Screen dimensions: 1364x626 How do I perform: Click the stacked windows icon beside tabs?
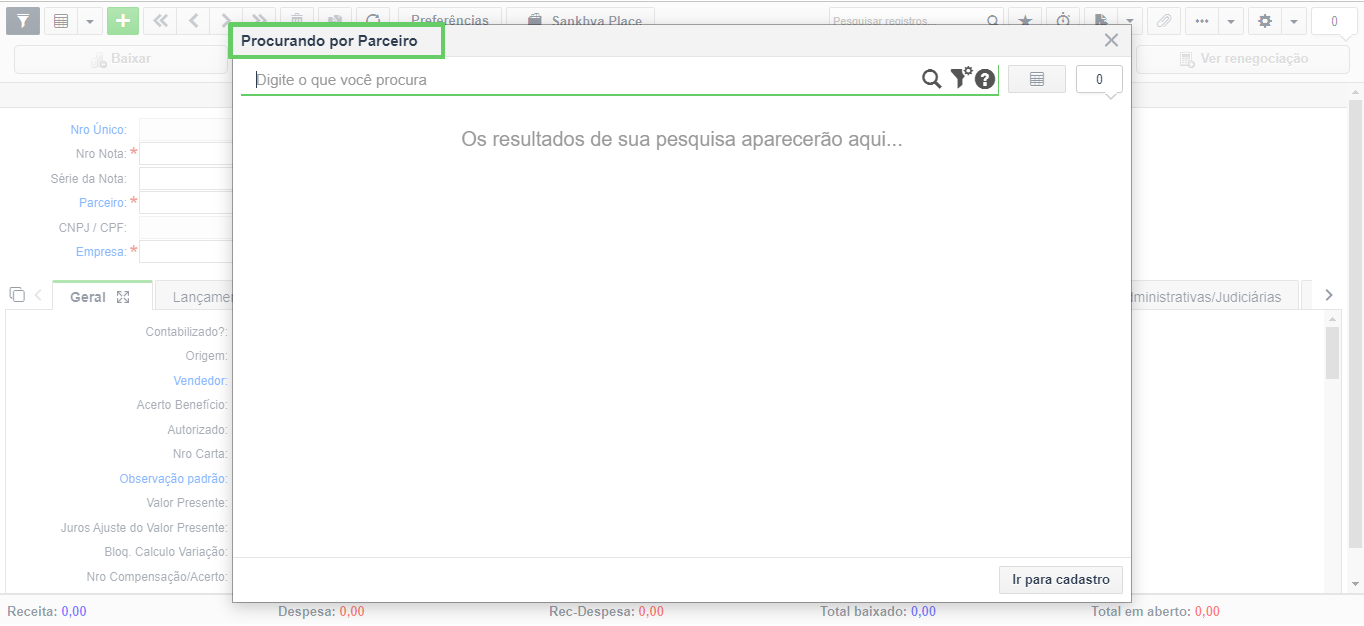(17, 295)
